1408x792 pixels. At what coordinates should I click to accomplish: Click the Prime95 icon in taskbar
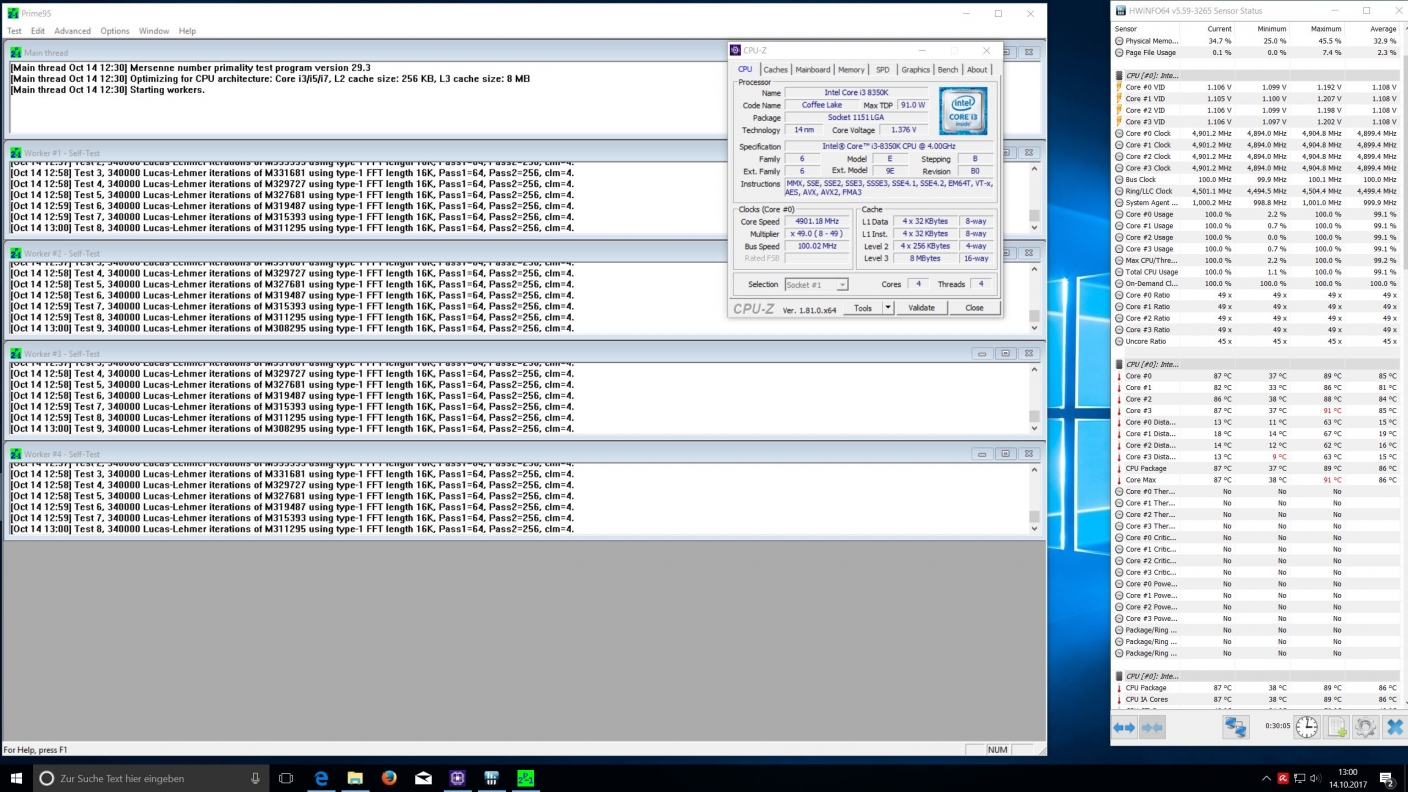pos(525,778)
